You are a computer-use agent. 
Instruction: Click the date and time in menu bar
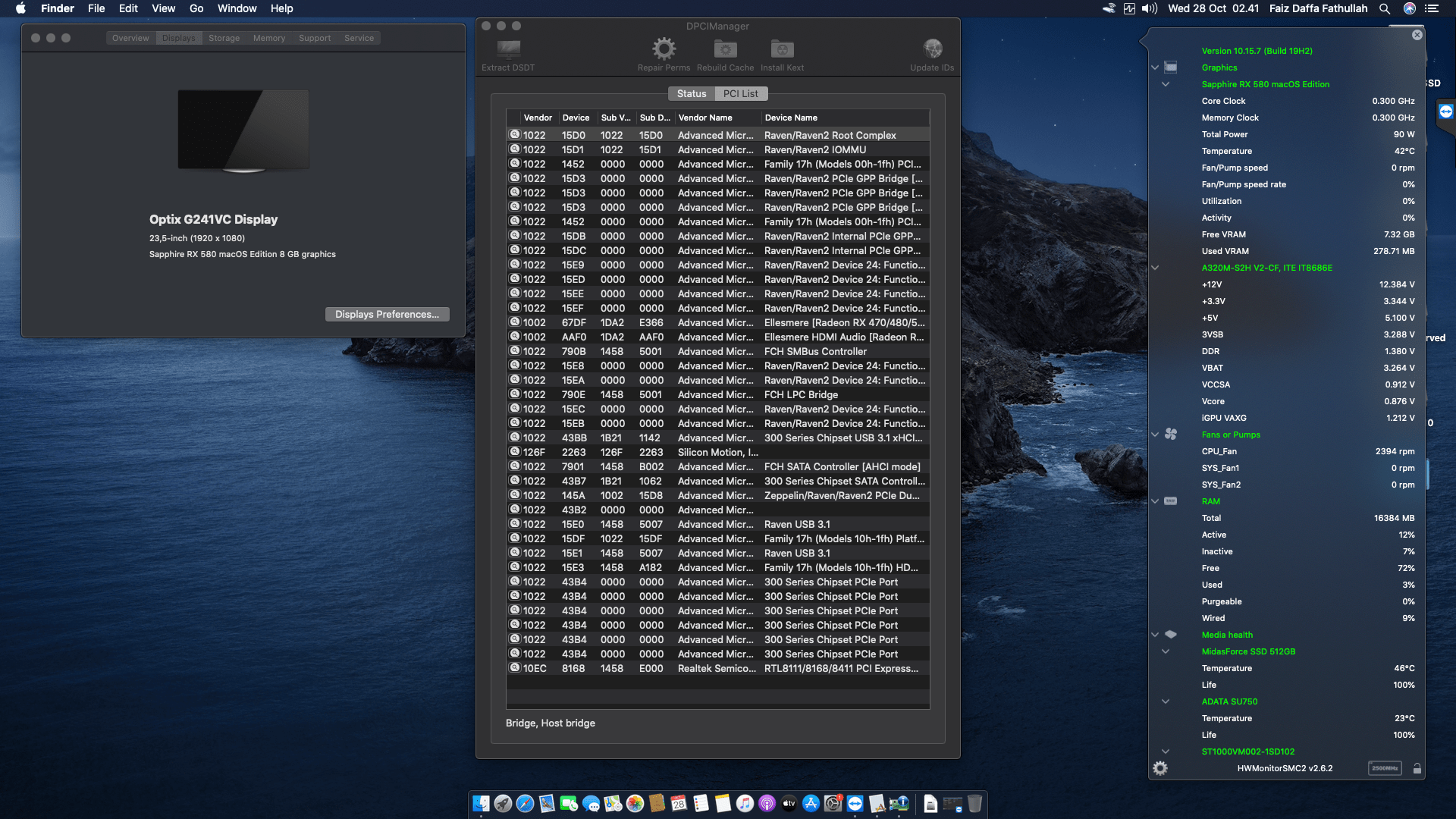pyautogui.click(x=1213, y=8)
